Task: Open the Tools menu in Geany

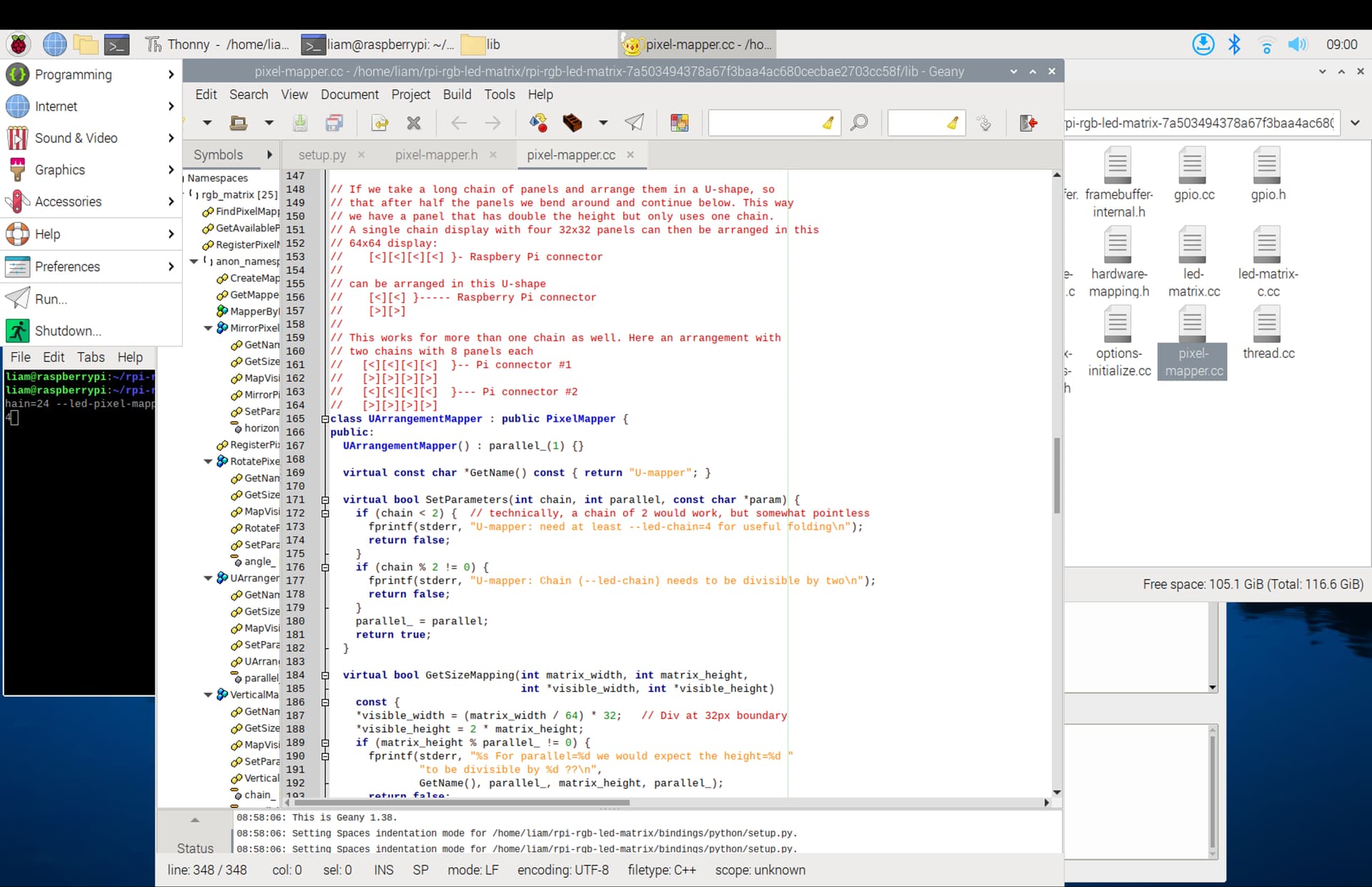Action: pos(499,94)
